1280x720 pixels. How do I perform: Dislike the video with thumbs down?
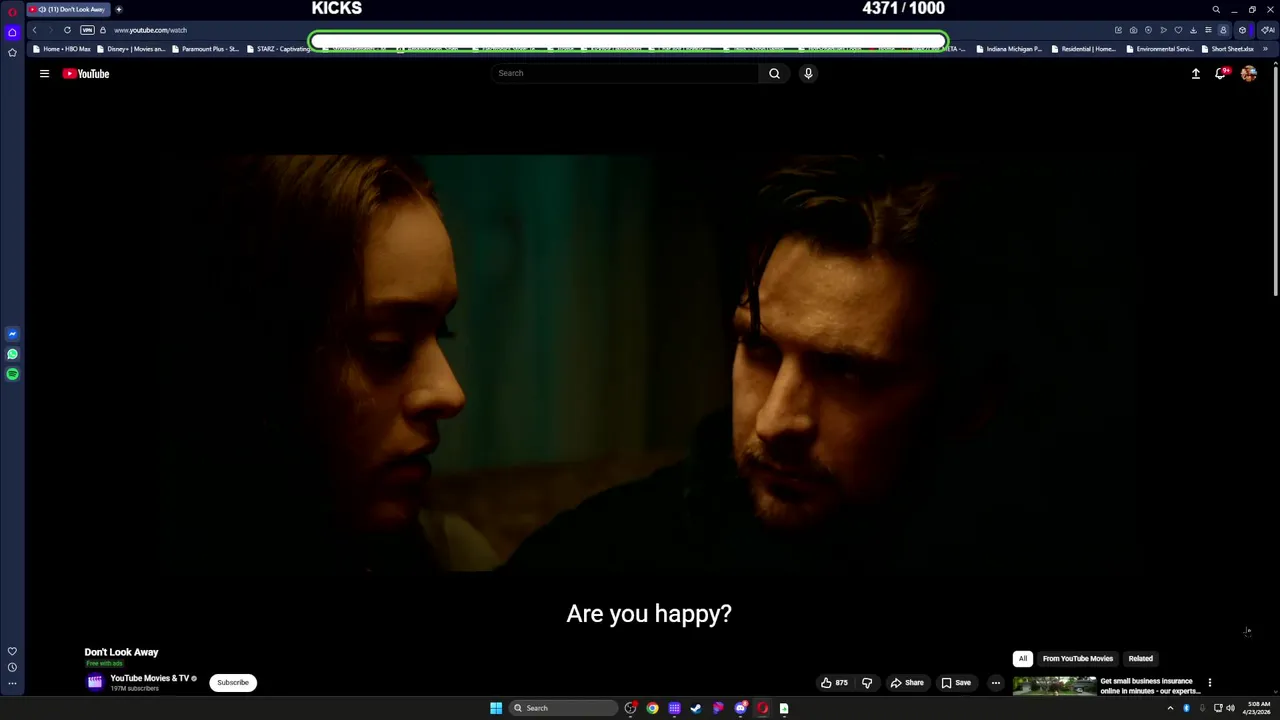[867, 683]
